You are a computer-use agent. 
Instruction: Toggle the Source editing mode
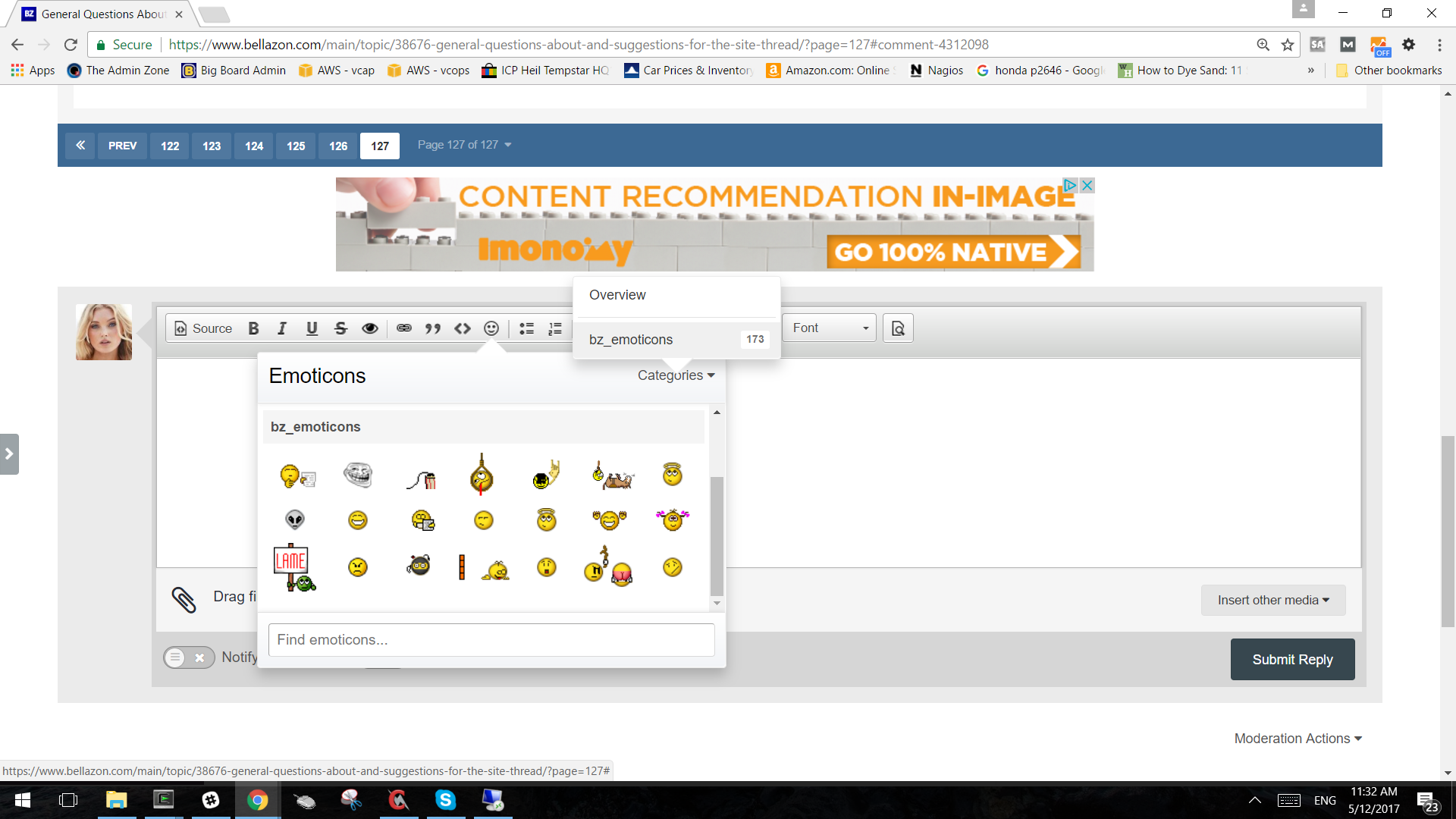tap(203, 328)
